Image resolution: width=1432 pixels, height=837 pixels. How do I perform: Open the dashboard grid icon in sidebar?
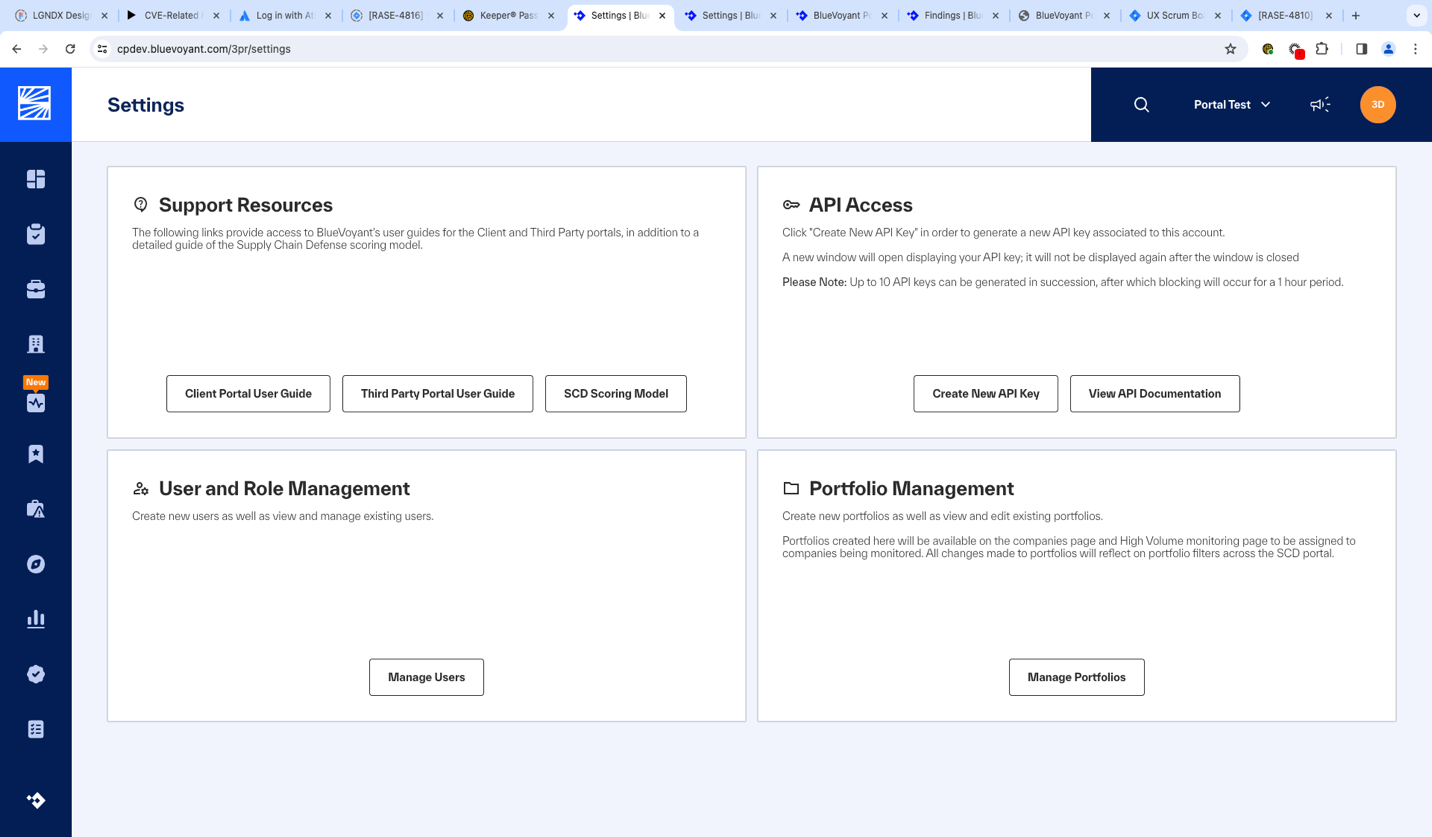click(x=36, y=179)
